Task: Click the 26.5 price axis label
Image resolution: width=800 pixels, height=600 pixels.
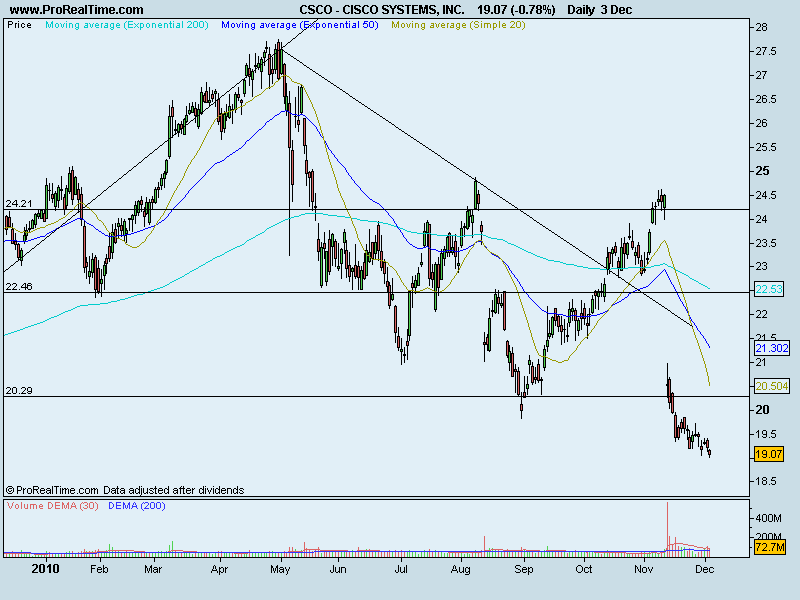Action: pos(765,99)
